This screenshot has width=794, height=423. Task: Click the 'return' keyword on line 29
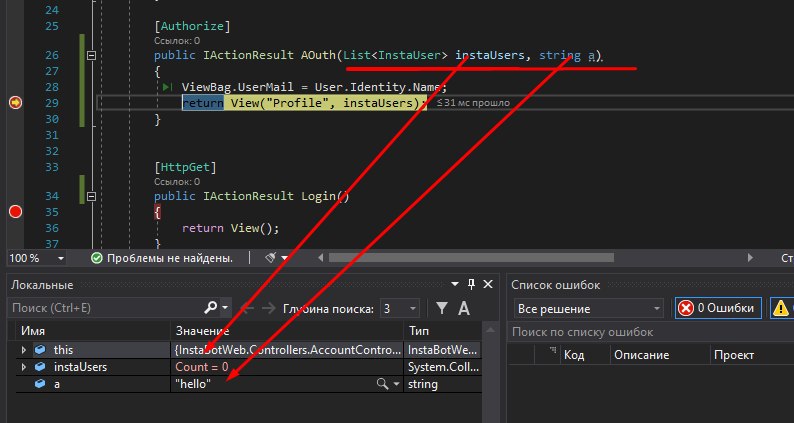coord(203,103)
